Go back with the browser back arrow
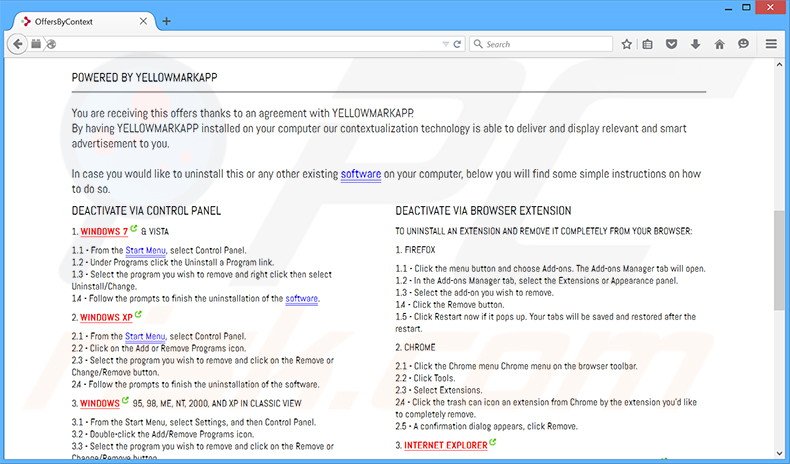 17,44
